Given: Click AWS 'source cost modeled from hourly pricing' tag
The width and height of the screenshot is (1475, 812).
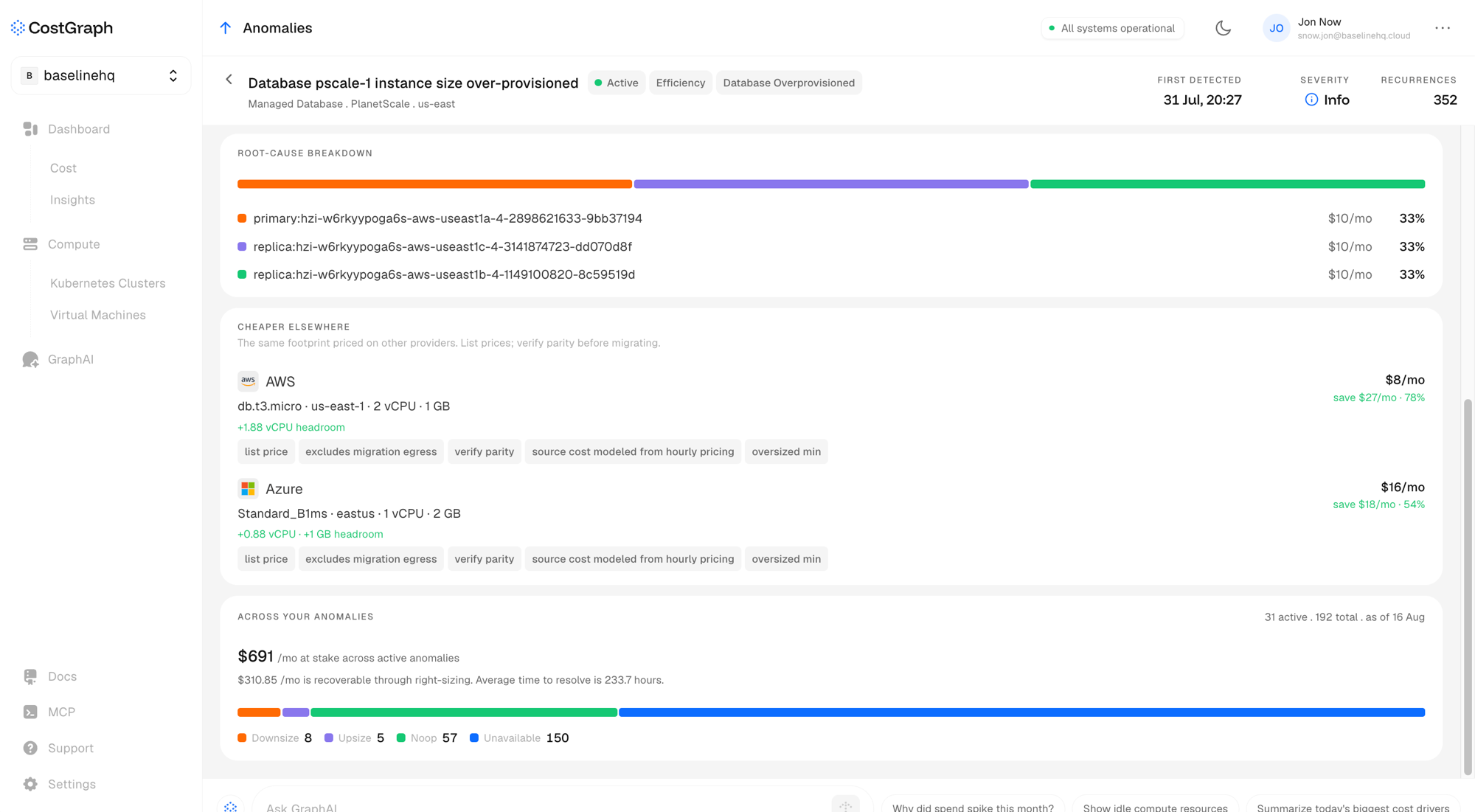Looking at the screenshot, I should pos(633,451).
